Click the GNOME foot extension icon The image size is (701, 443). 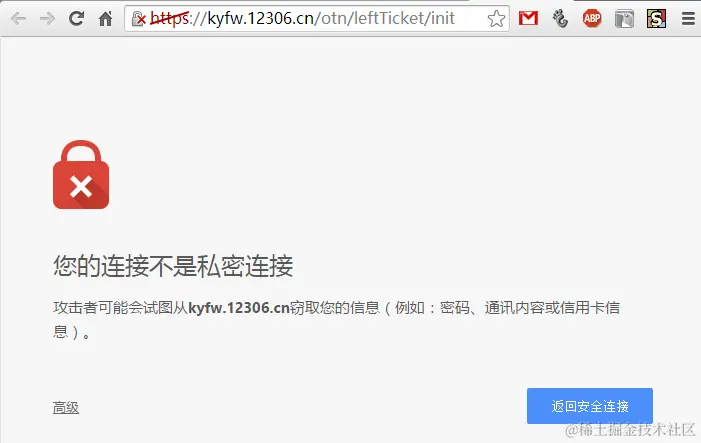click(x=560, y=19)
